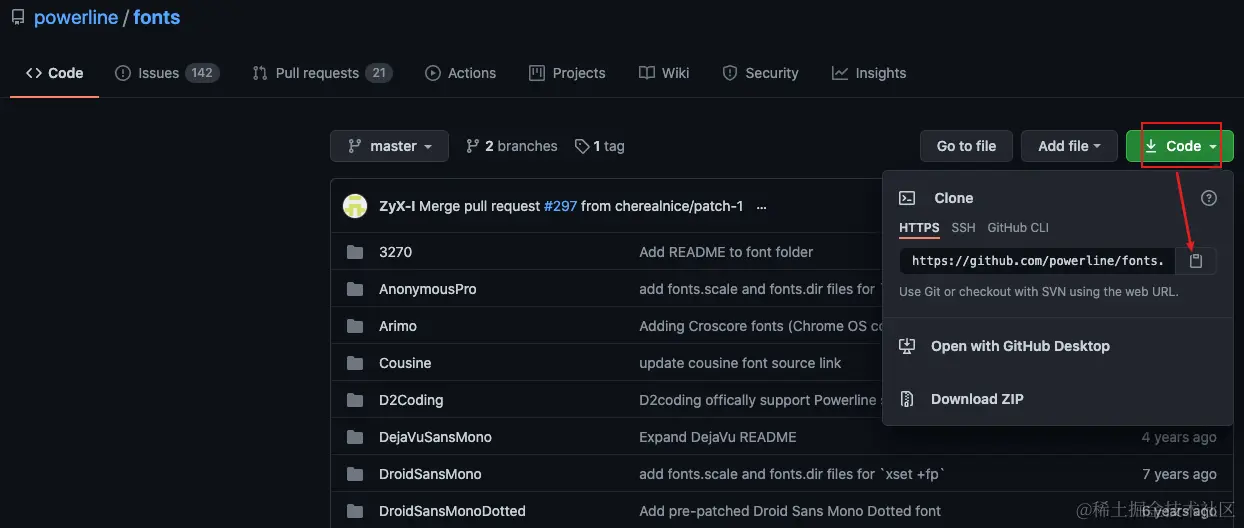Switch to the SSH clone tab
Viewport: 1244px width, 528px height.
tap(963, 228)
